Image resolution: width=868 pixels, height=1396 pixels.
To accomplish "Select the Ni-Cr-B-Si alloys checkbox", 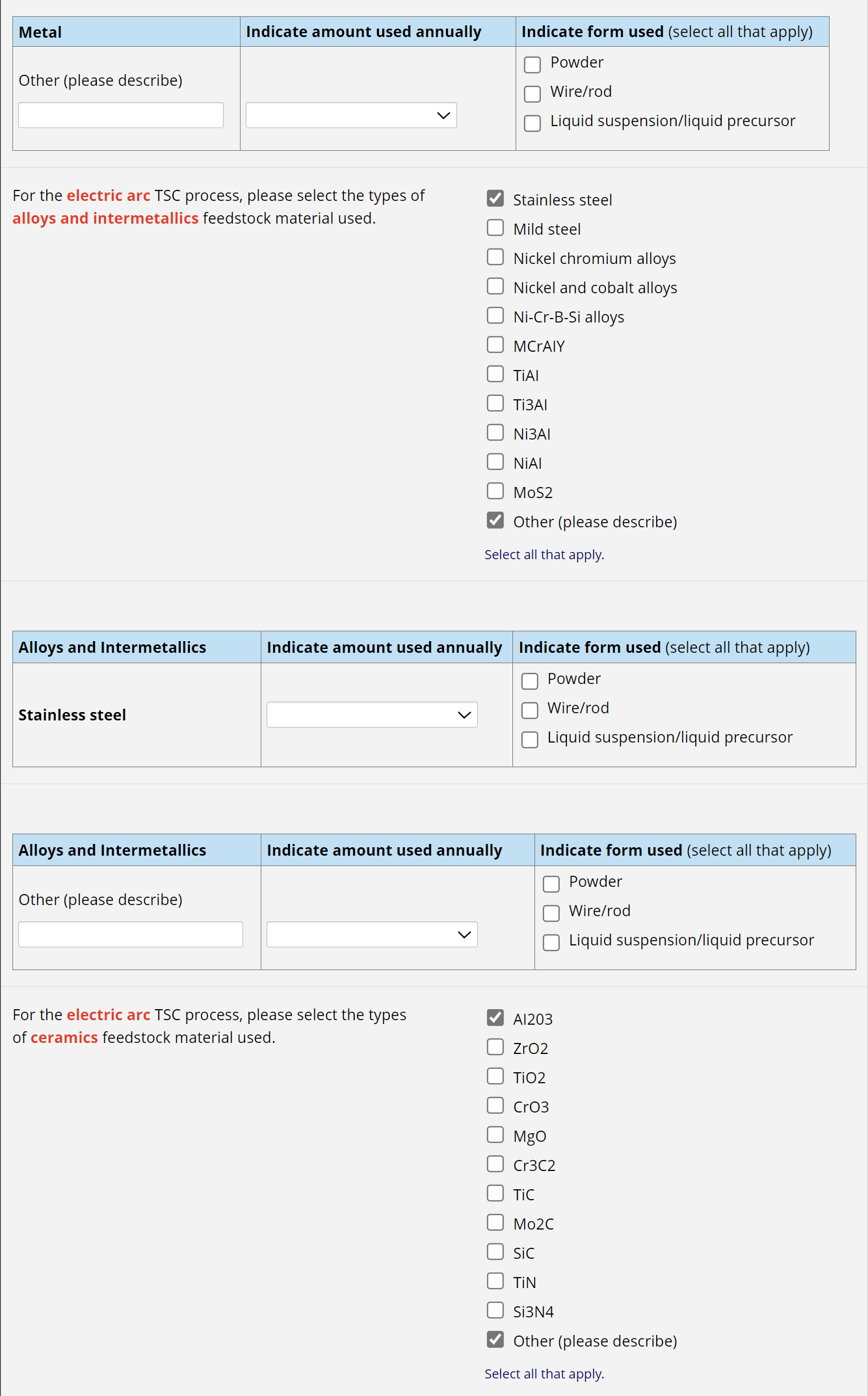I will [x=495, y=316].
